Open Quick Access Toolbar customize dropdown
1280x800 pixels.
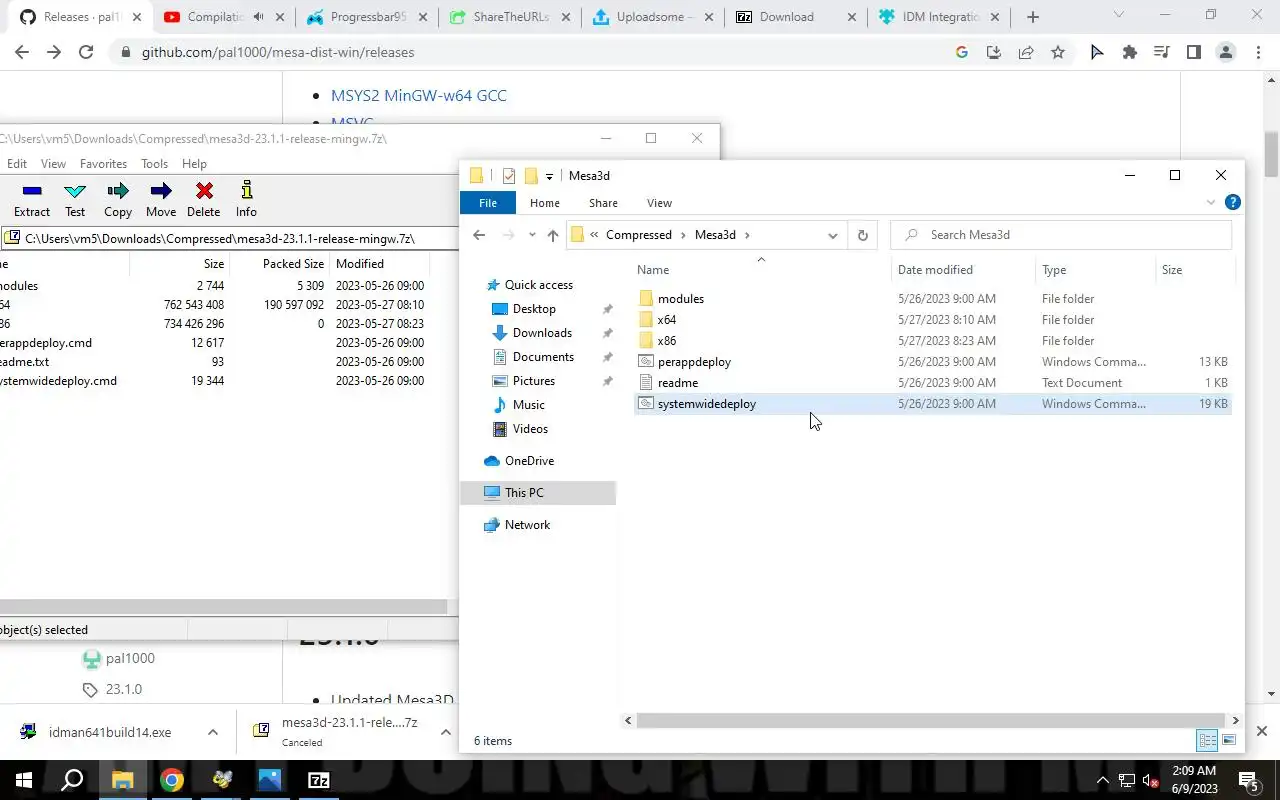[549, 176]
